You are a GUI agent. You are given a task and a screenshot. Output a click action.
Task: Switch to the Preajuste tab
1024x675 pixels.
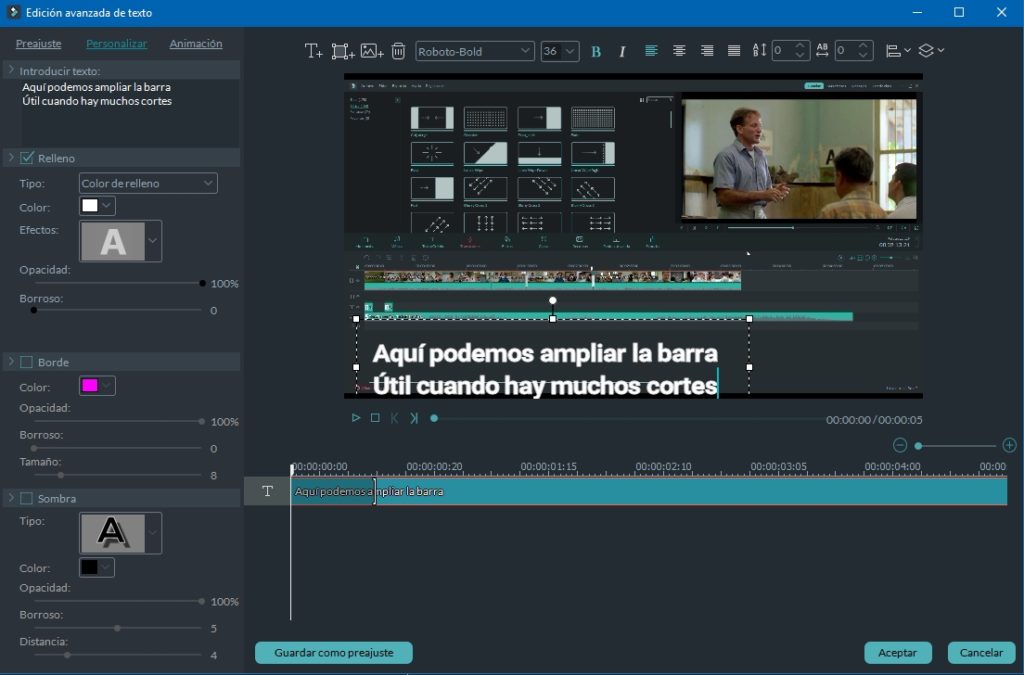39,44
